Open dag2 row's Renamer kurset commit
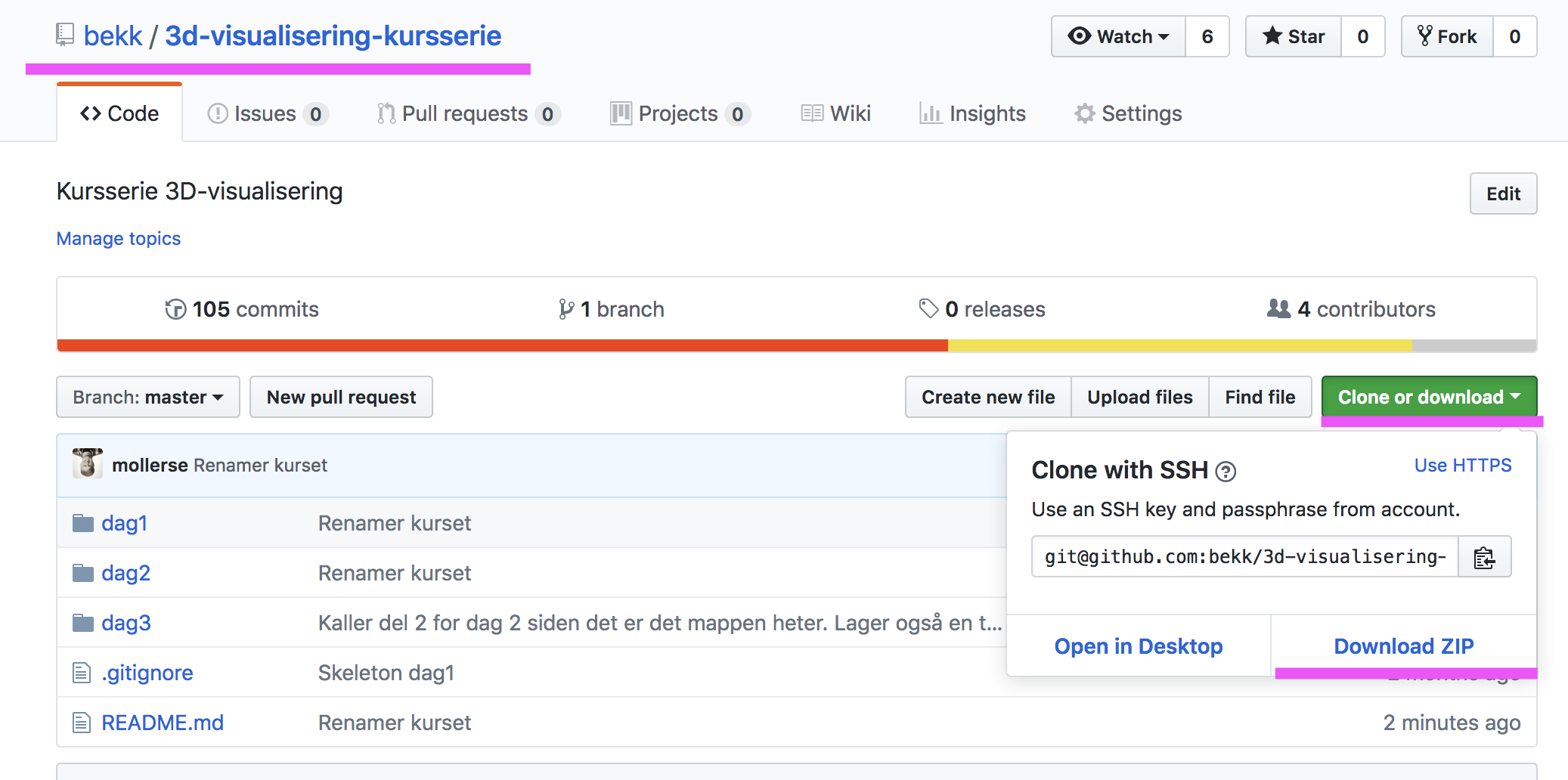The image size is (1568, 780). click(395, 573)
